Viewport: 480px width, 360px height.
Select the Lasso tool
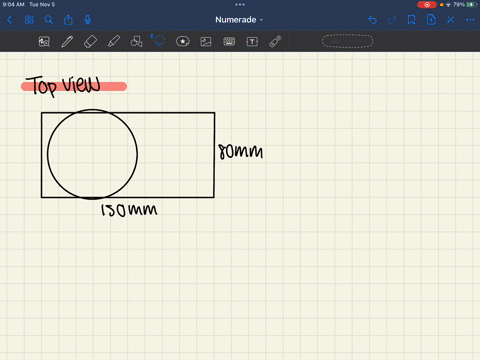click(x=159, y=41)
